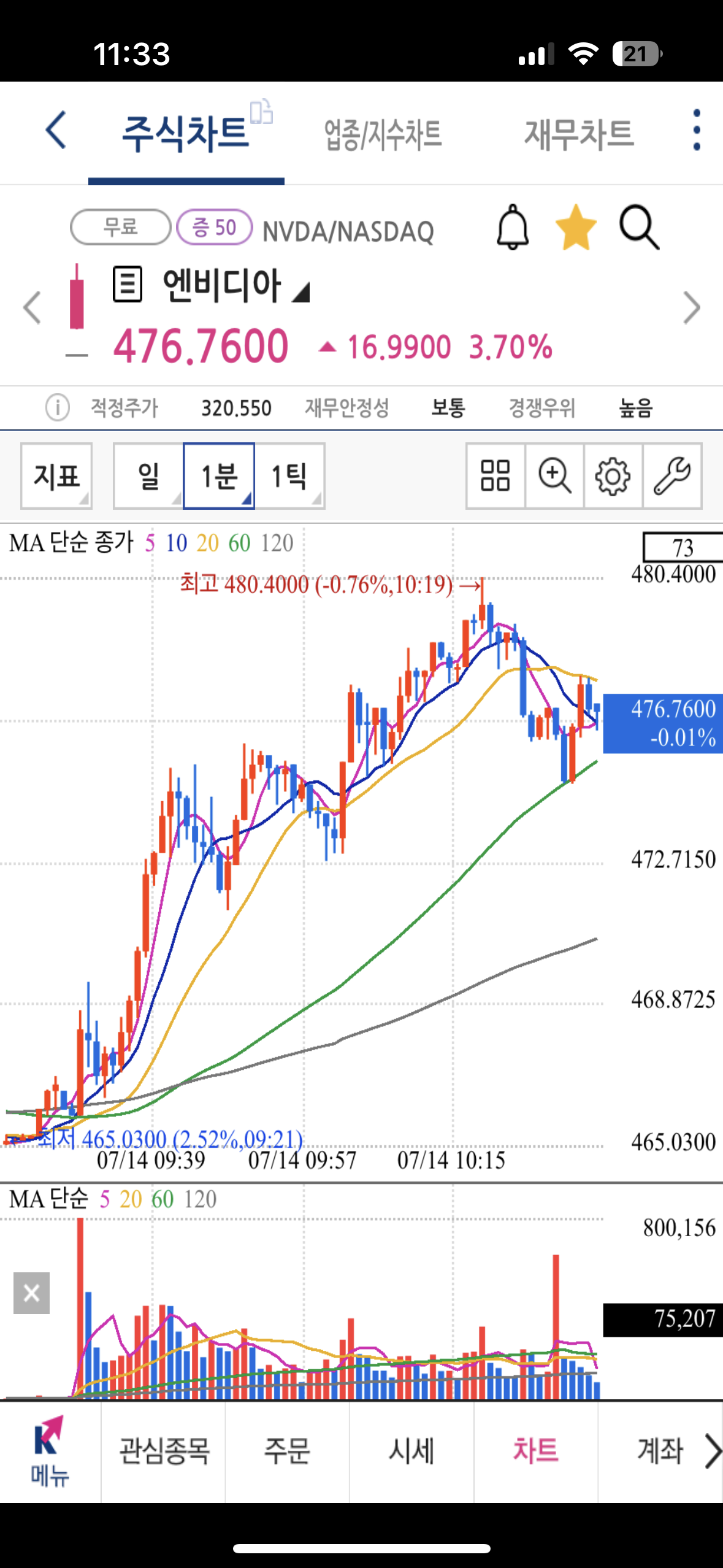Tap the current price 476.7600 chart label
Image resolution: width=723 pixels, height=1568 pixels.
pyautogui.click(x=663, y=723)
